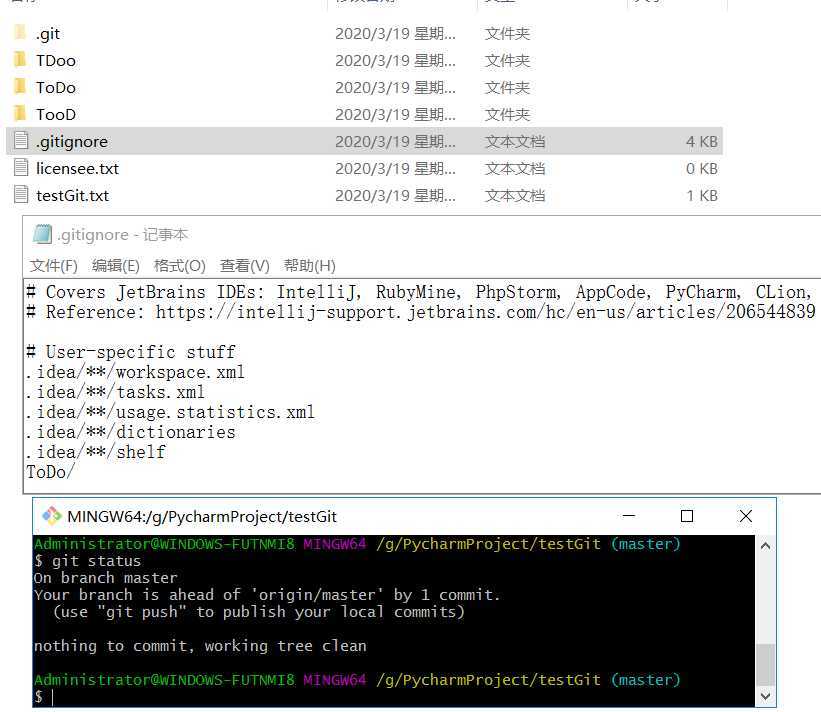Viewport: 821px width, 712px height.
Task: Select the ToDo folder icon
Action: [x=20, y=87]
